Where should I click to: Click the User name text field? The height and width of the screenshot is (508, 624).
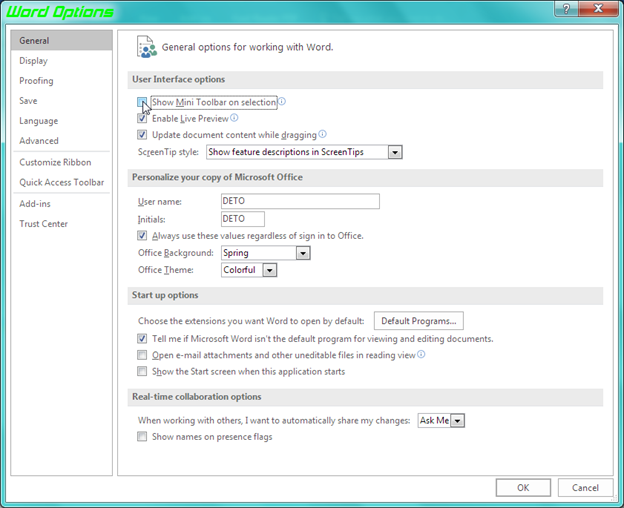300,201
